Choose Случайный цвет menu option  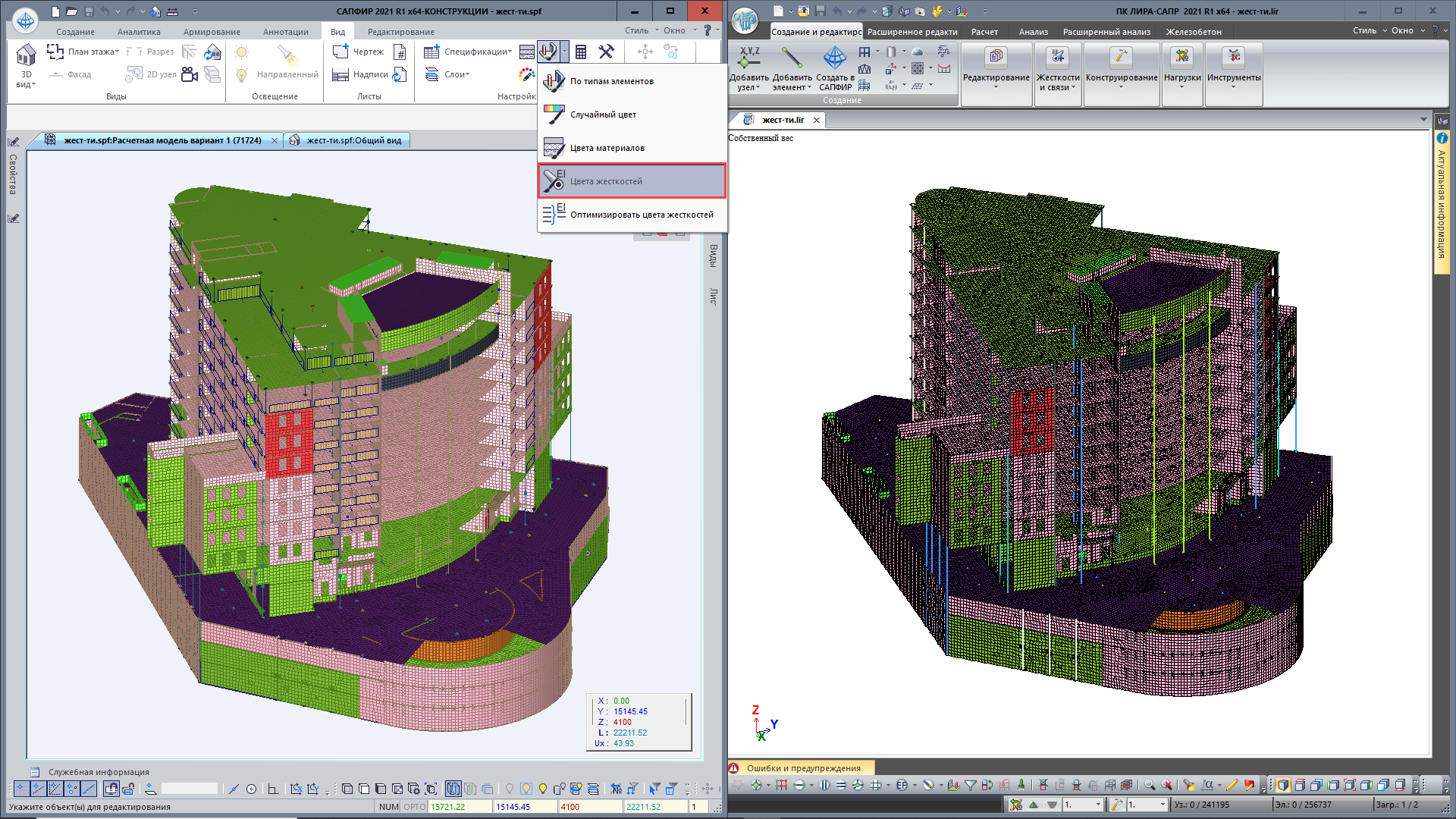603,115
